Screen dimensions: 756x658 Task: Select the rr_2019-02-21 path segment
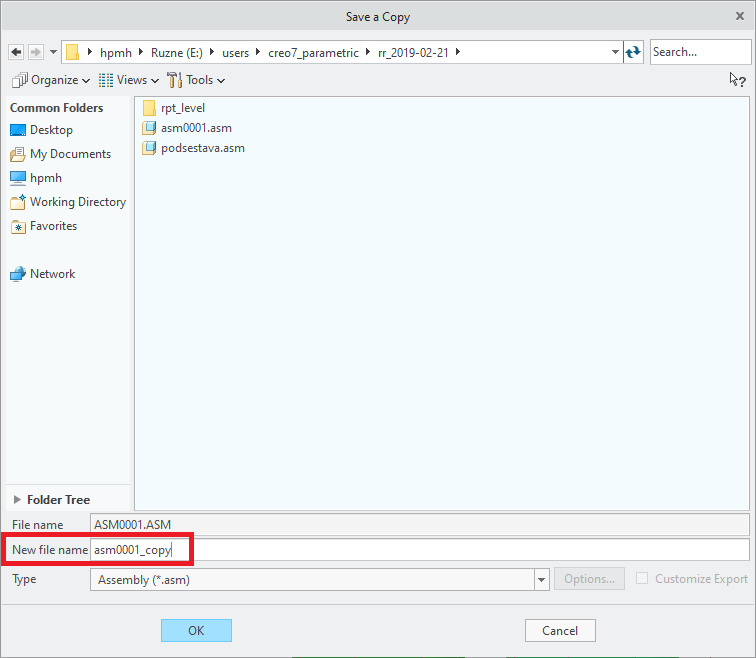pyautogui.click(x=413, y=53)
